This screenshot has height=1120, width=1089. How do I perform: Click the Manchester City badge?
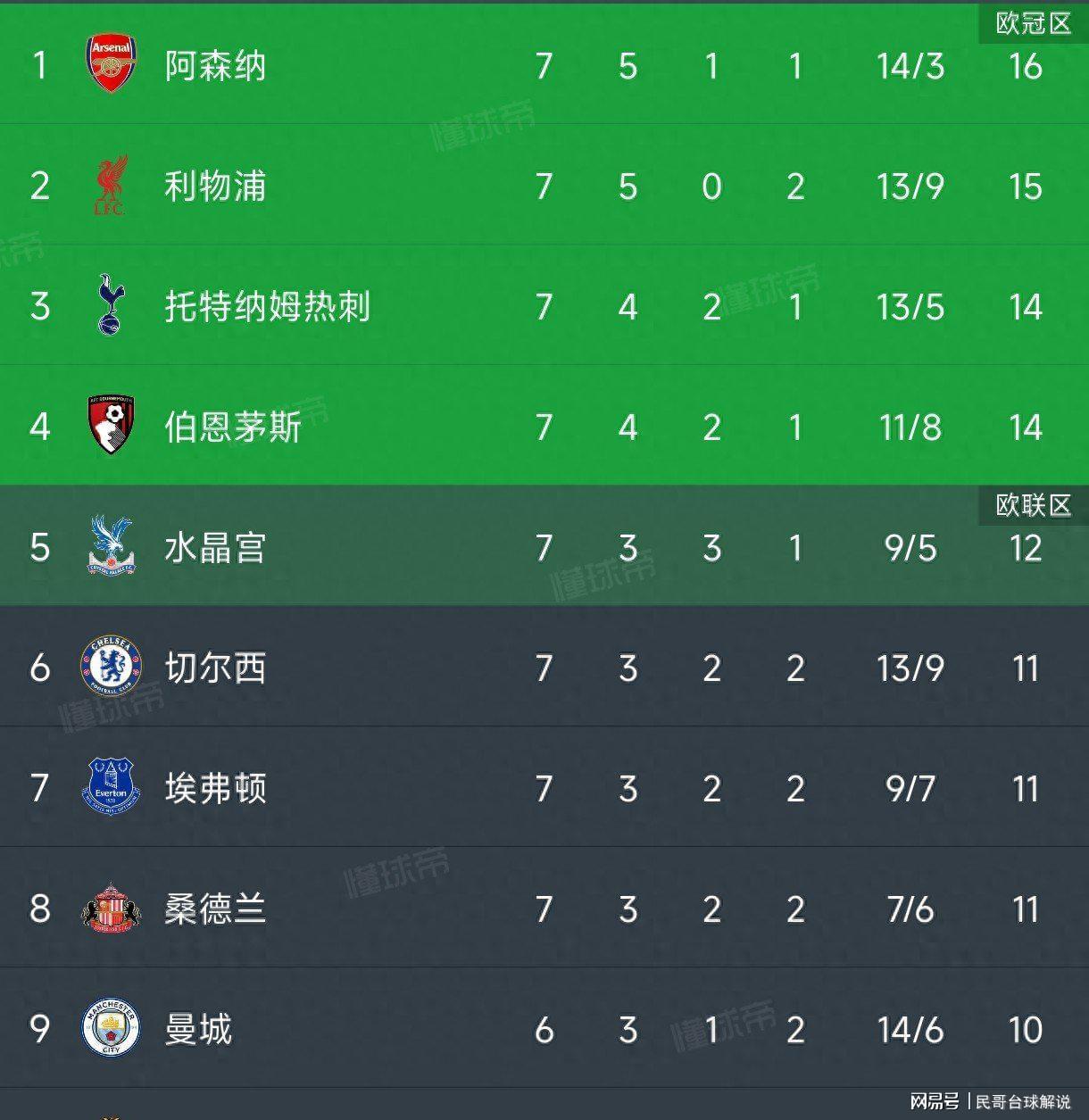(x=111, y=1028)
